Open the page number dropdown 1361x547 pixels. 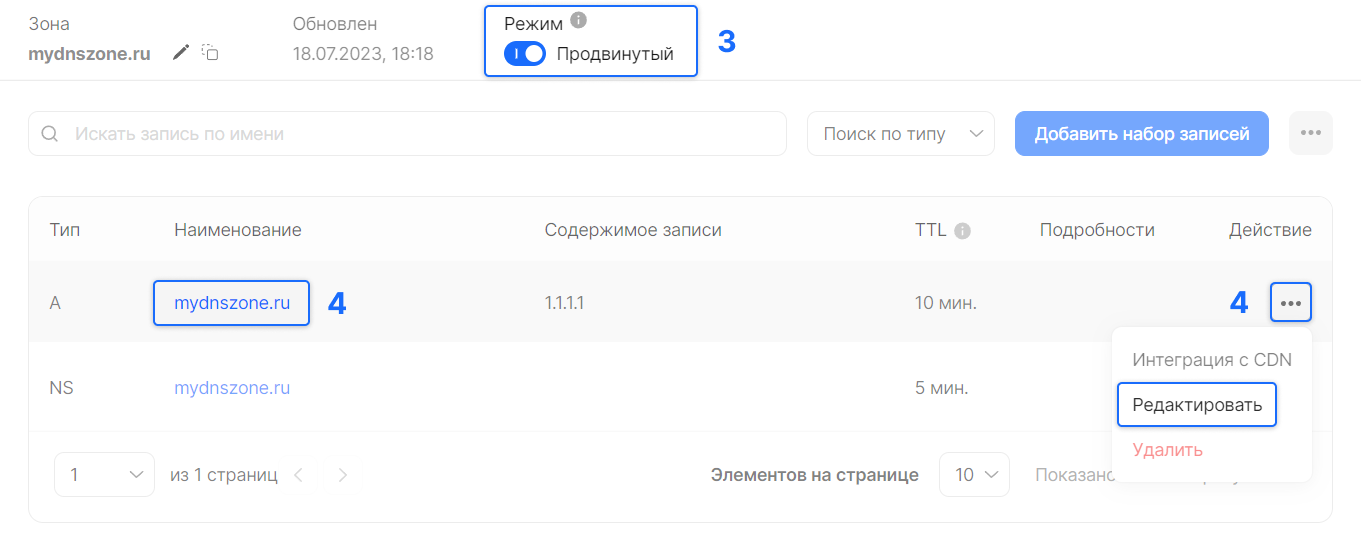click(104, 475)
